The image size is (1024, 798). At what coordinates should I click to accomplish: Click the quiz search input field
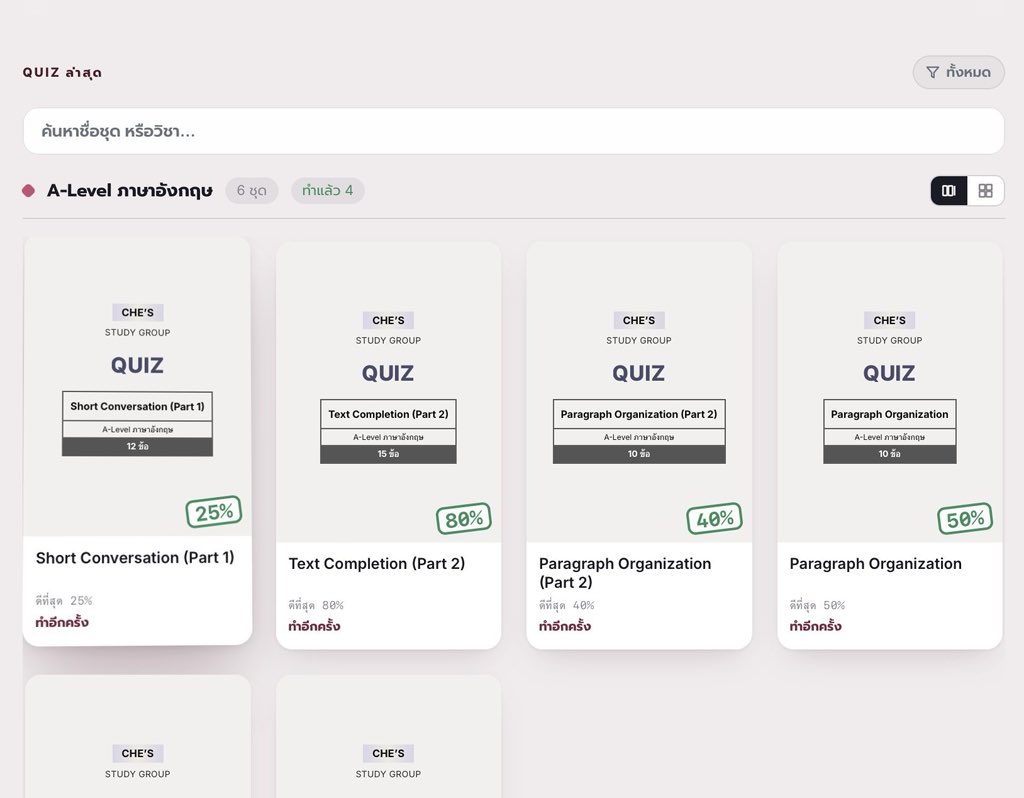click(x=513, y=131)
